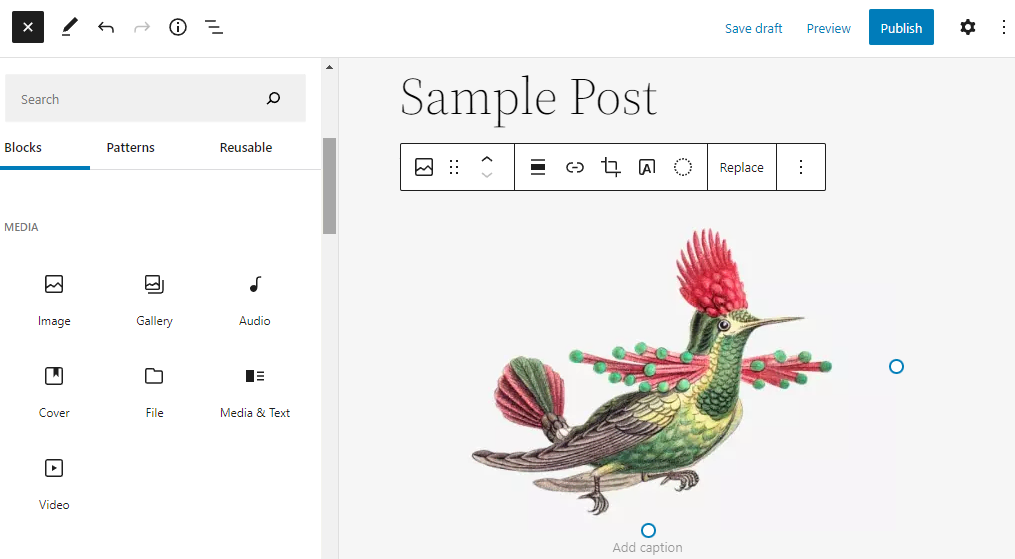Click the Save draft link
This screenshot has height=559, width=1015.
coord(753,28)
